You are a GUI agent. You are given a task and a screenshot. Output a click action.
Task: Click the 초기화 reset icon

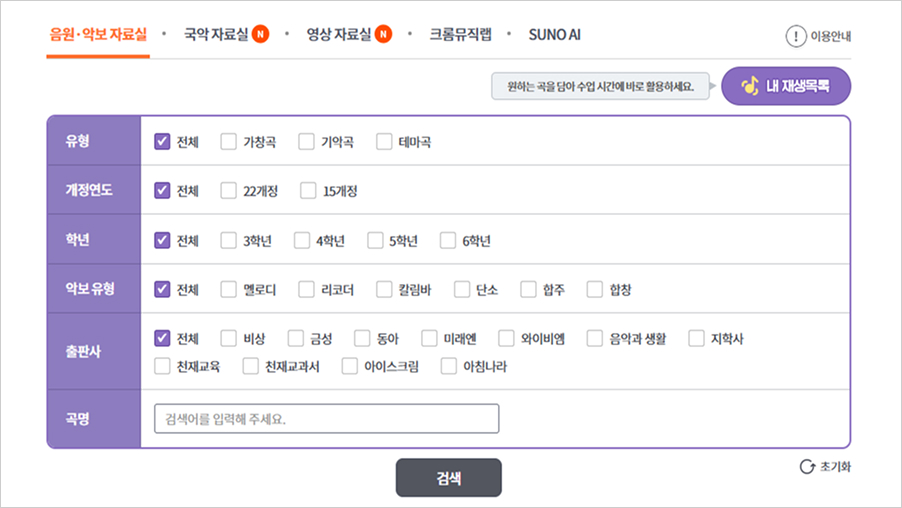pos(807,467)
